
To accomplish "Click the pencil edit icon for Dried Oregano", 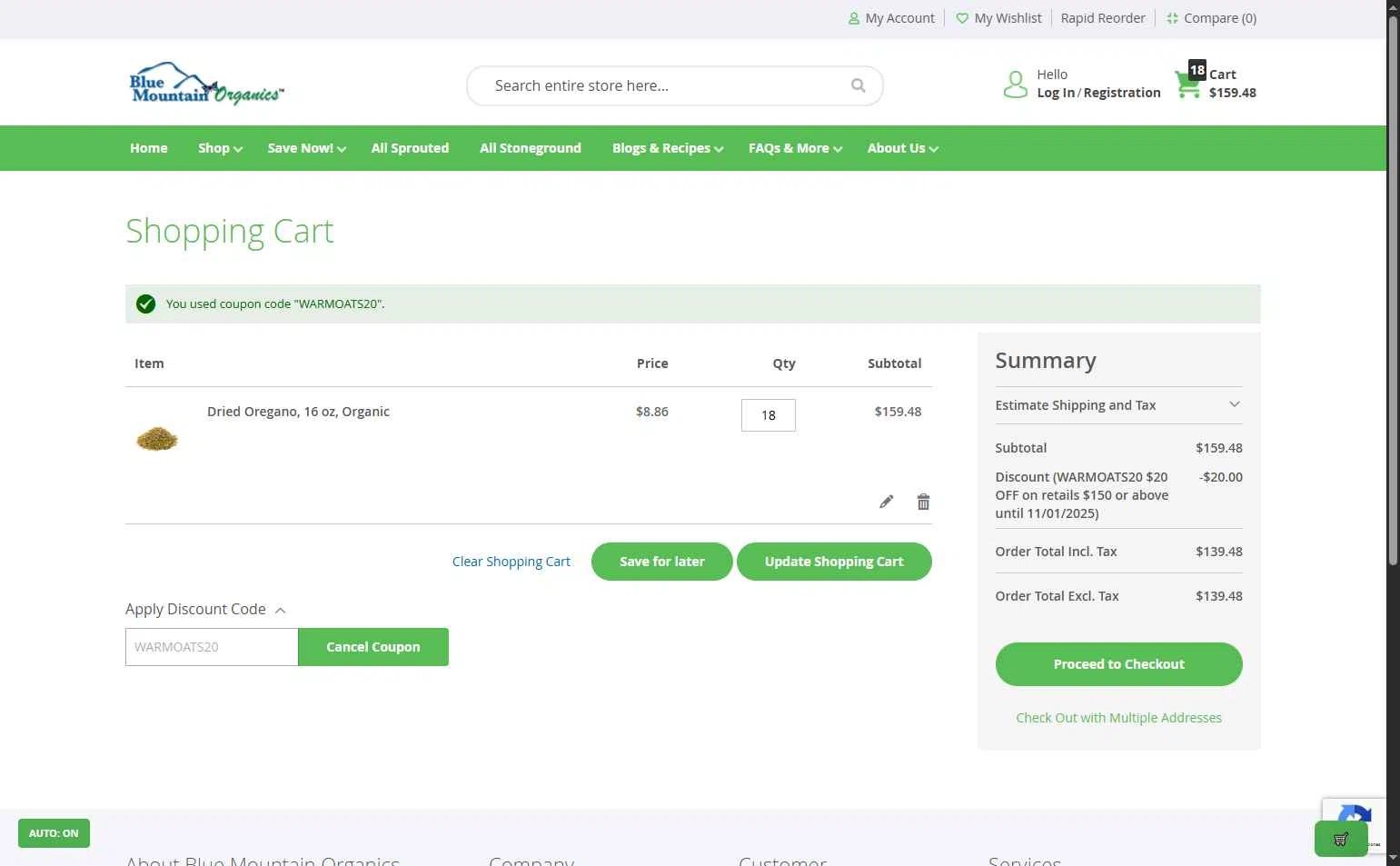I will coord(886,502).
